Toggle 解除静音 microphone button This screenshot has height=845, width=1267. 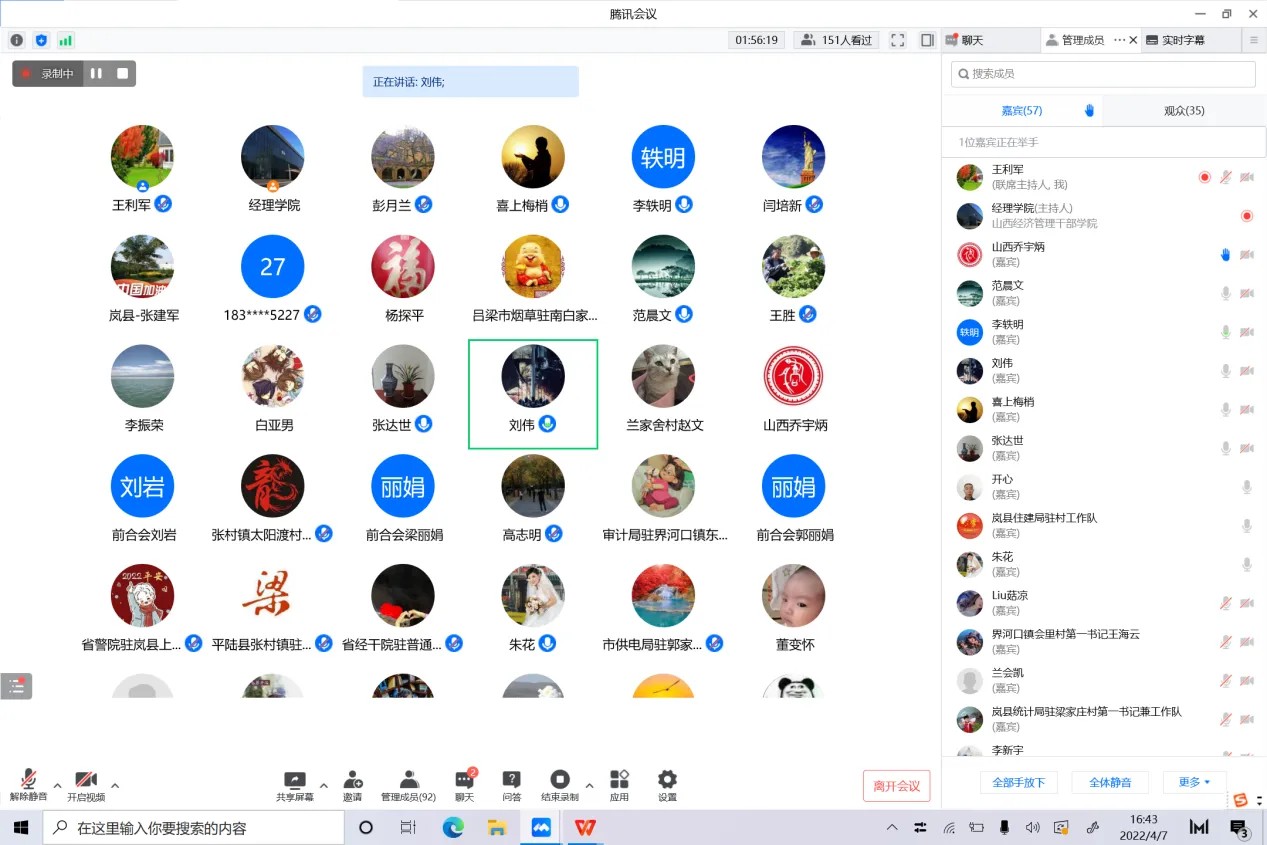pos(28,785)
